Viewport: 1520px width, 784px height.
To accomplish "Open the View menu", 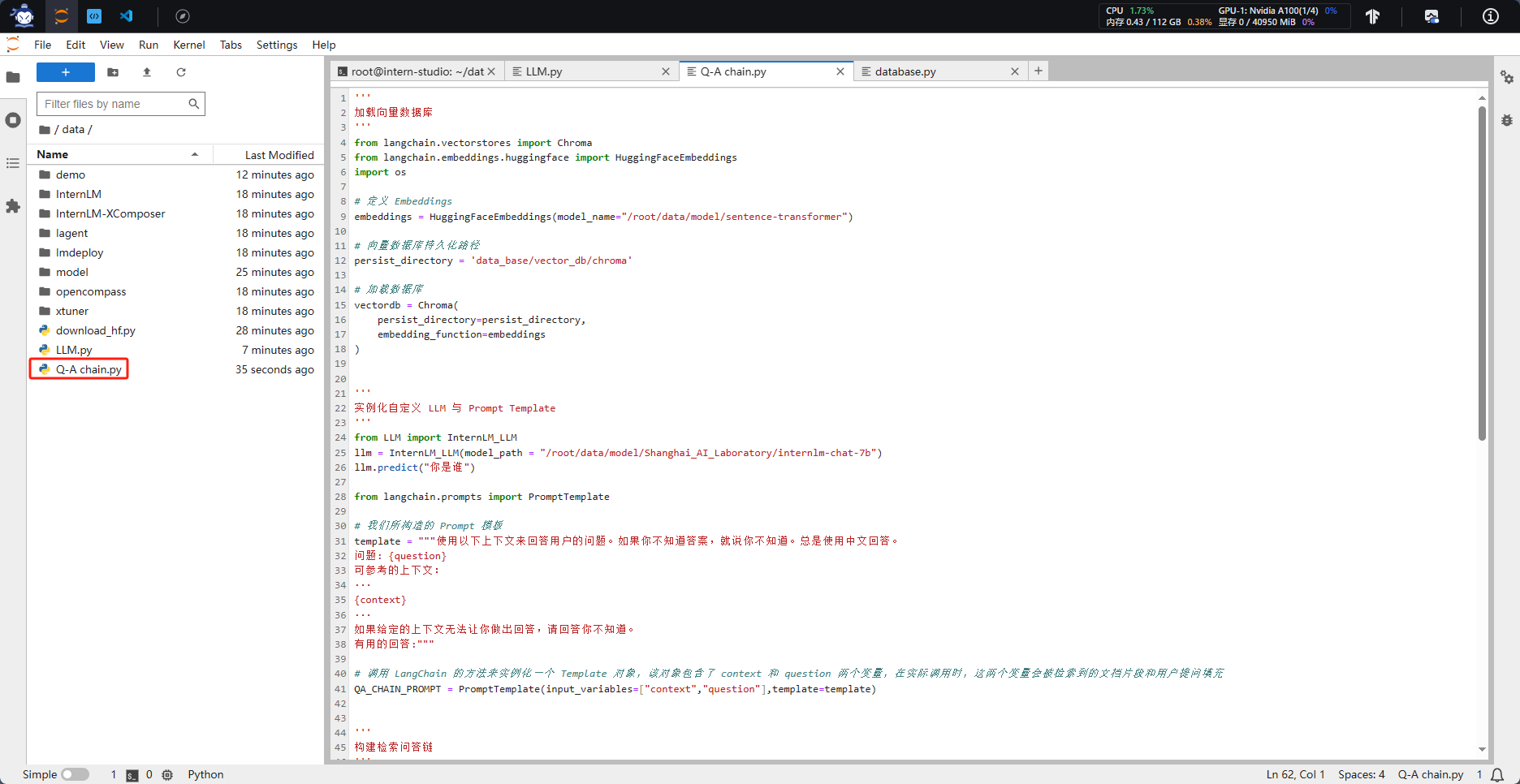I will point(112,45).
